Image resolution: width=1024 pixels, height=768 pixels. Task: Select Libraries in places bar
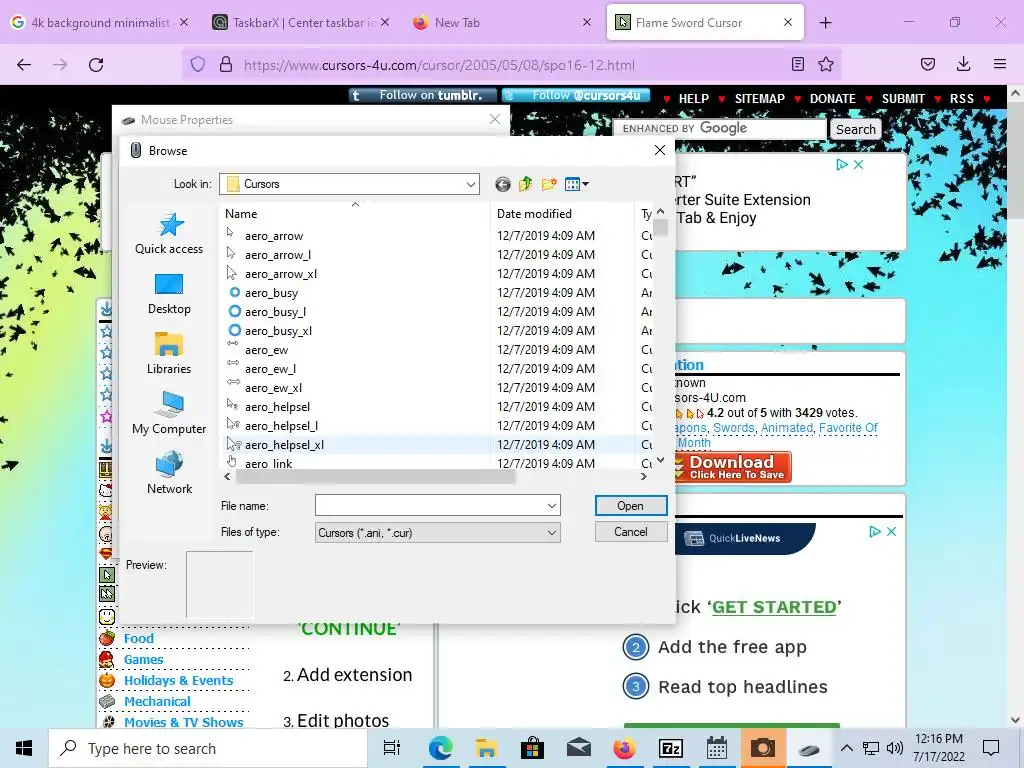point(169,354)
